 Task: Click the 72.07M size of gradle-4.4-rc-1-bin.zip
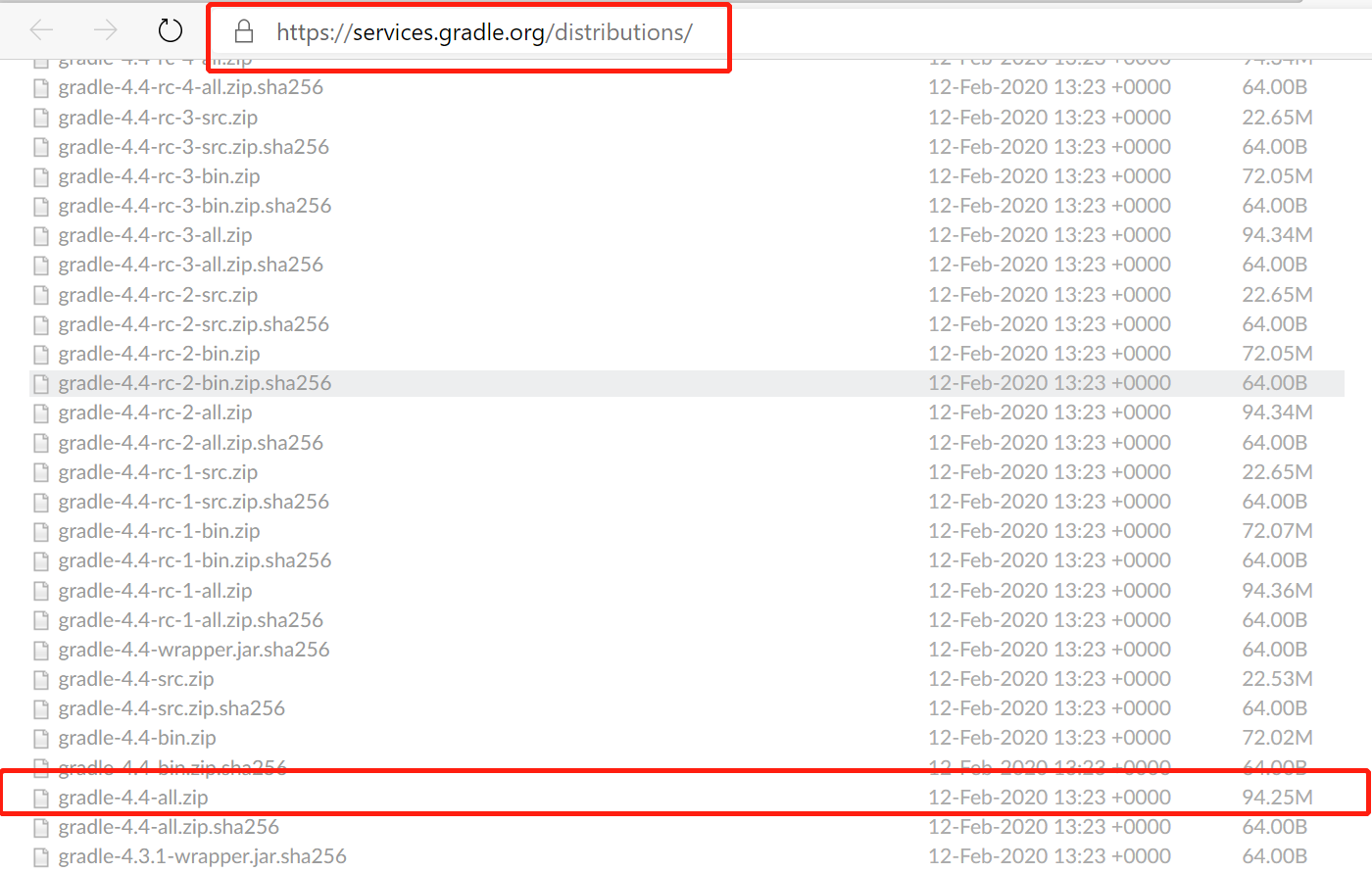[1277, 531]
